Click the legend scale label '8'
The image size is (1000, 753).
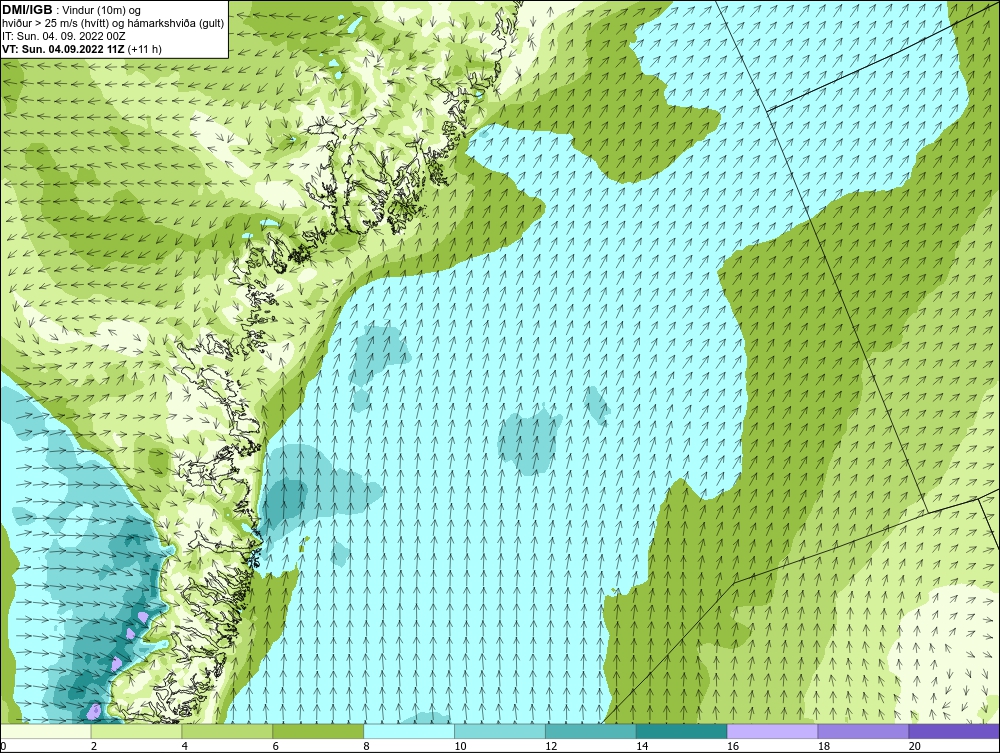pos(366,746)
